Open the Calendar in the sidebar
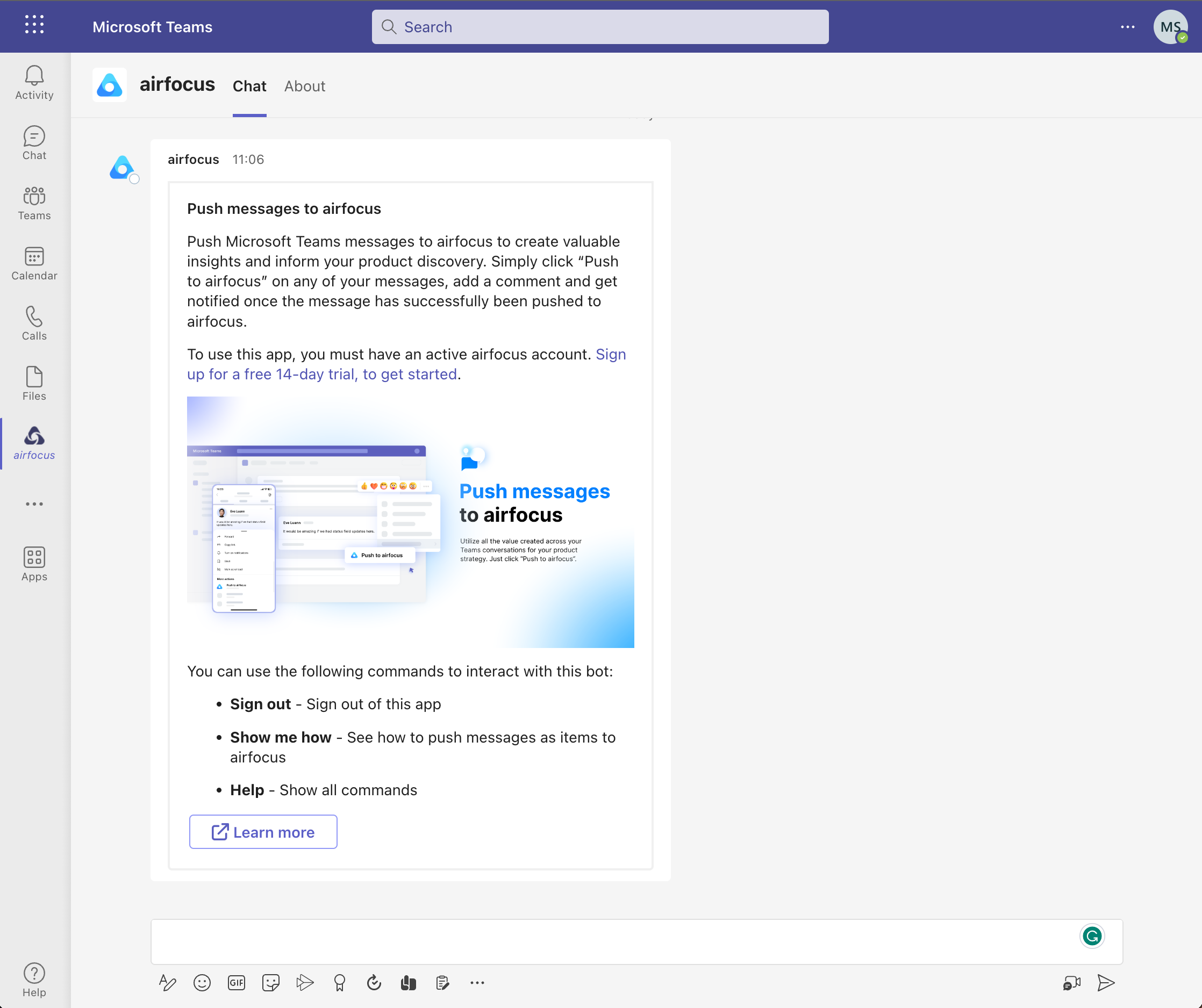The width and height of the screenshot is (1202, 1008). pos(34,263)
